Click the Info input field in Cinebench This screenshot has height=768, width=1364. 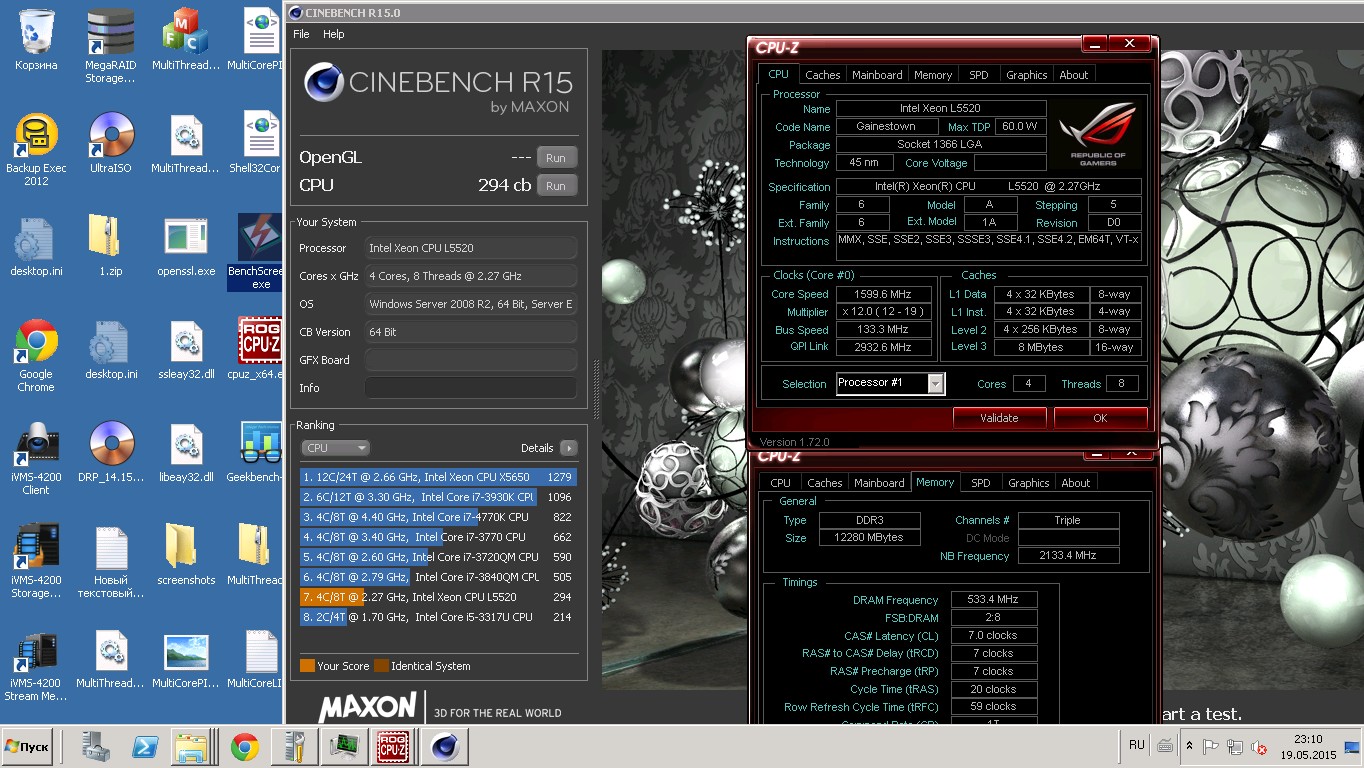tap(471, 388)
